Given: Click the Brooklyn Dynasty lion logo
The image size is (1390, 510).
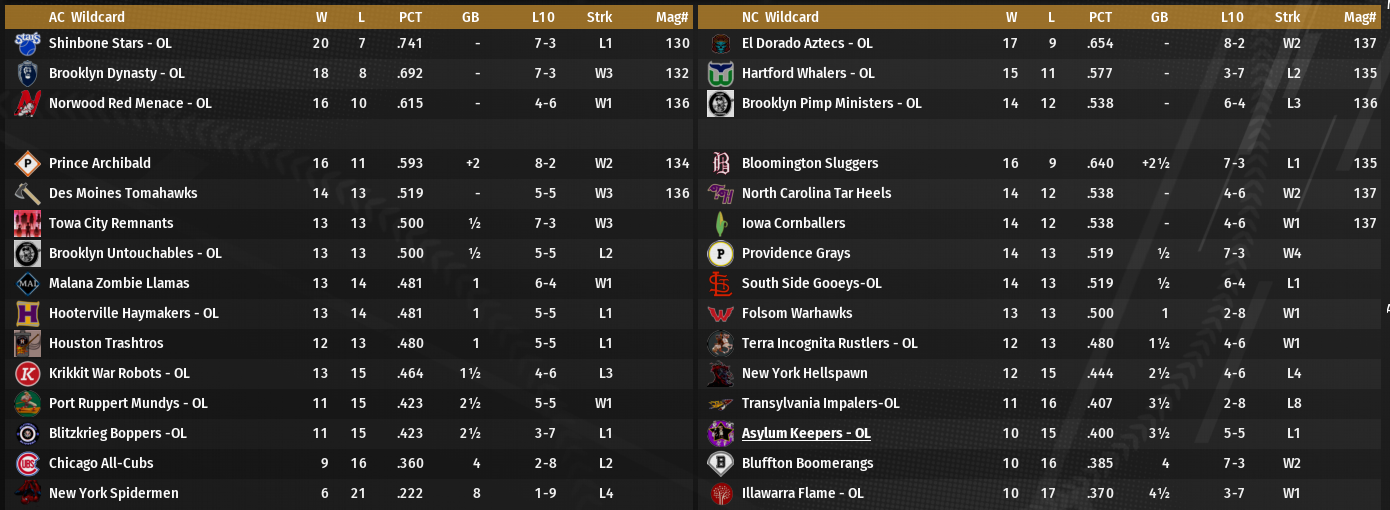Looking at the screenshot, I should (27, 73).
